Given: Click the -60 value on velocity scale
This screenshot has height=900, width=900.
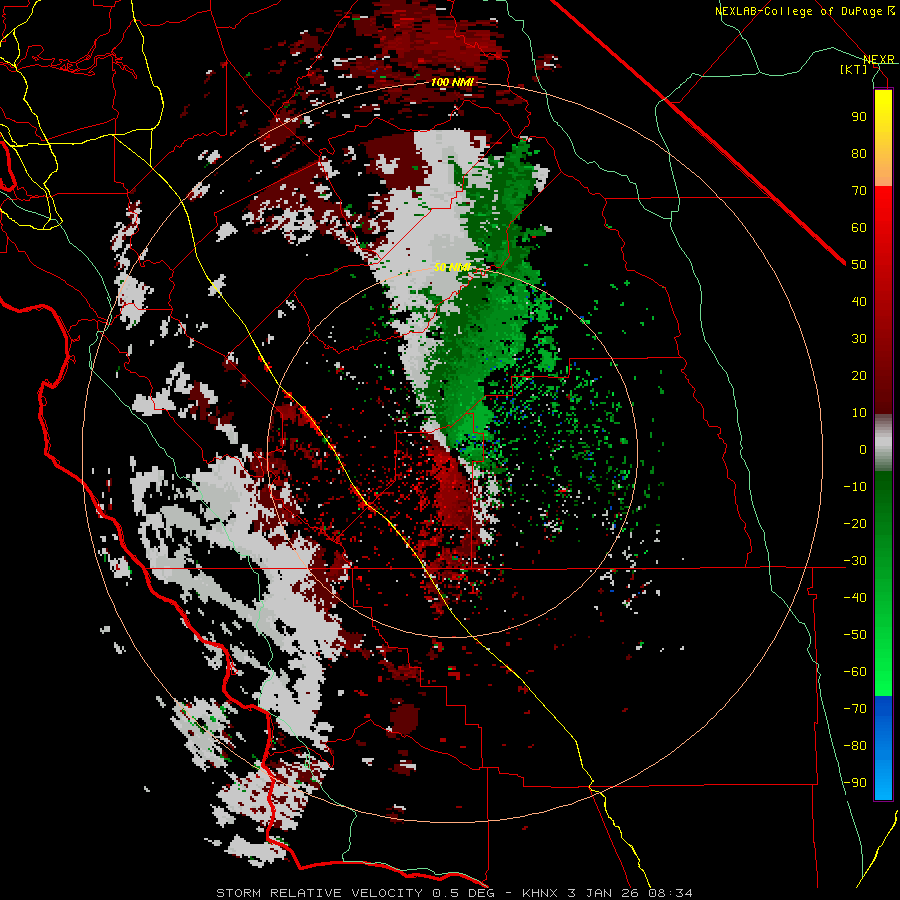Looking at the screenshot, I should click(855, 672).
